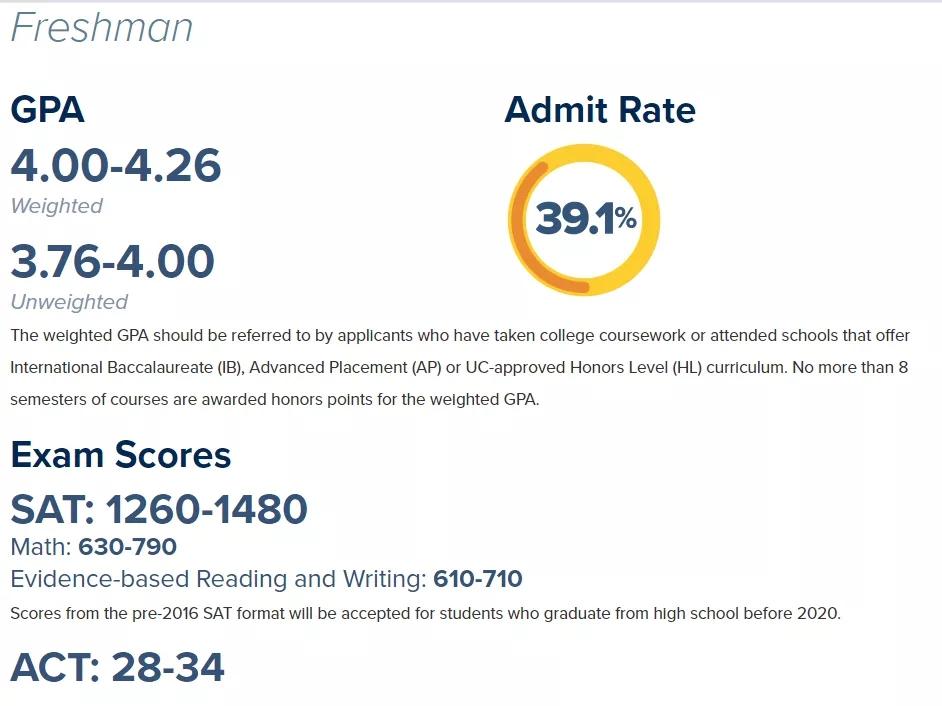Click the italic Weighted label

pyautogui.click(x=57, y=206)
